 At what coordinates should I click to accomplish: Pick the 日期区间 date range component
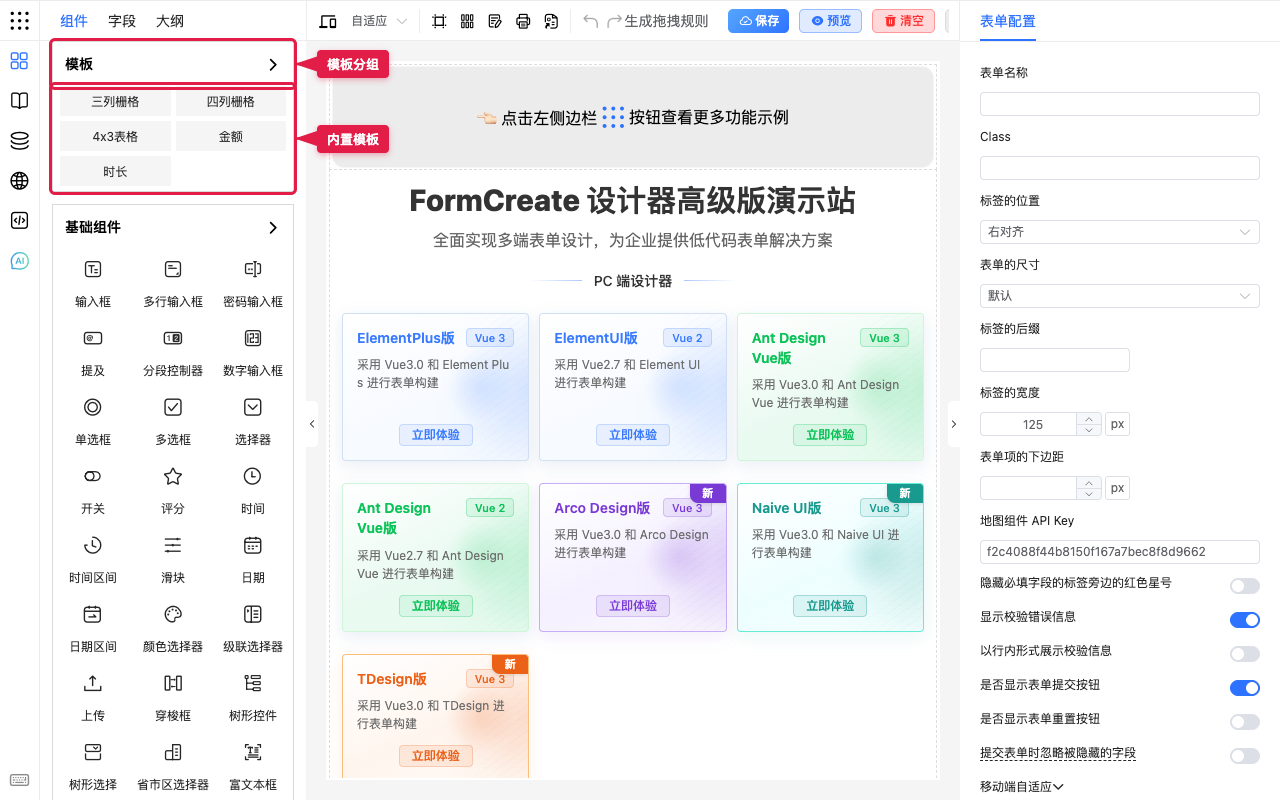(x=93, y=628)
